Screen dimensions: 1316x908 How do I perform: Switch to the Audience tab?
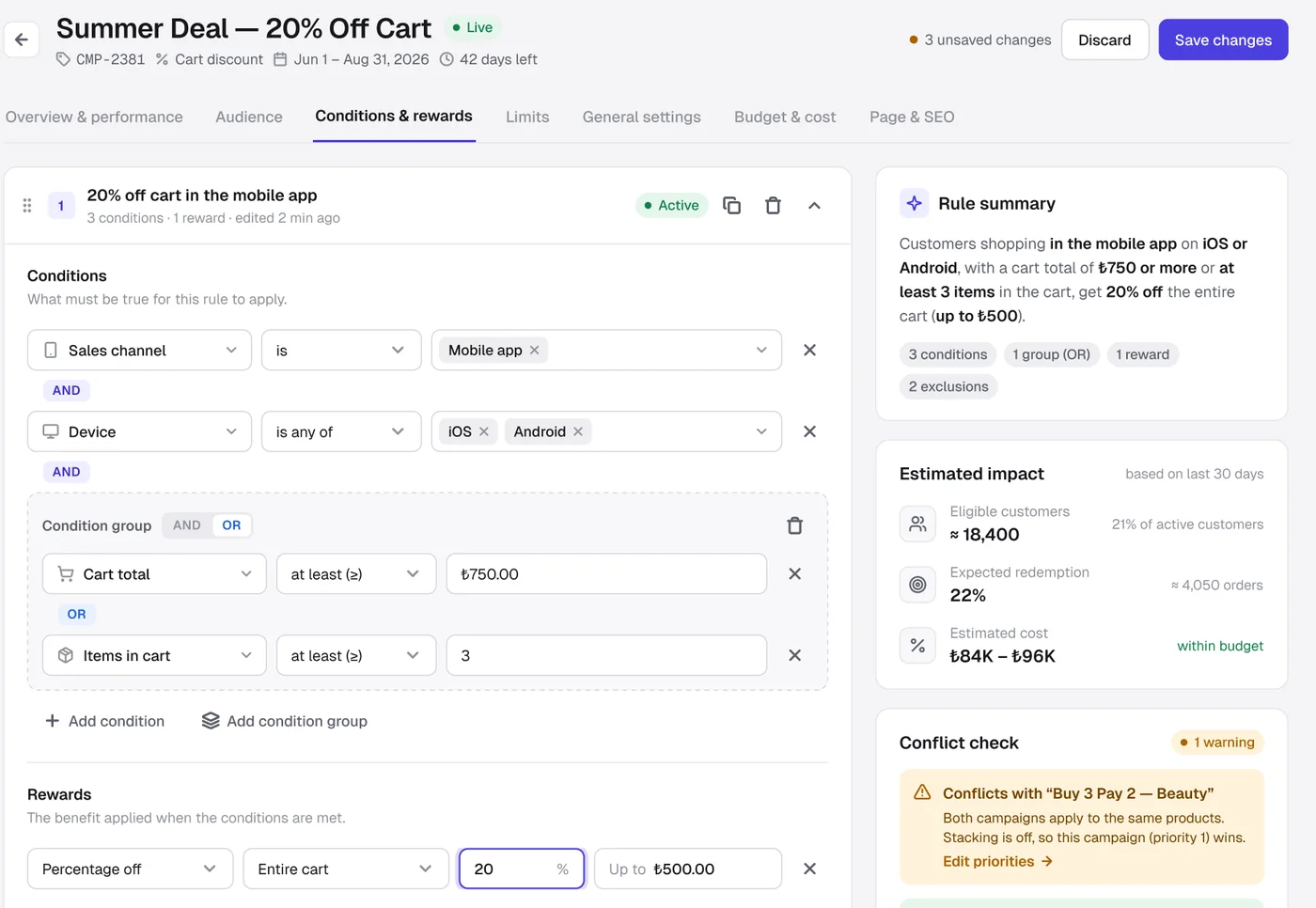[x=249, y=117]
